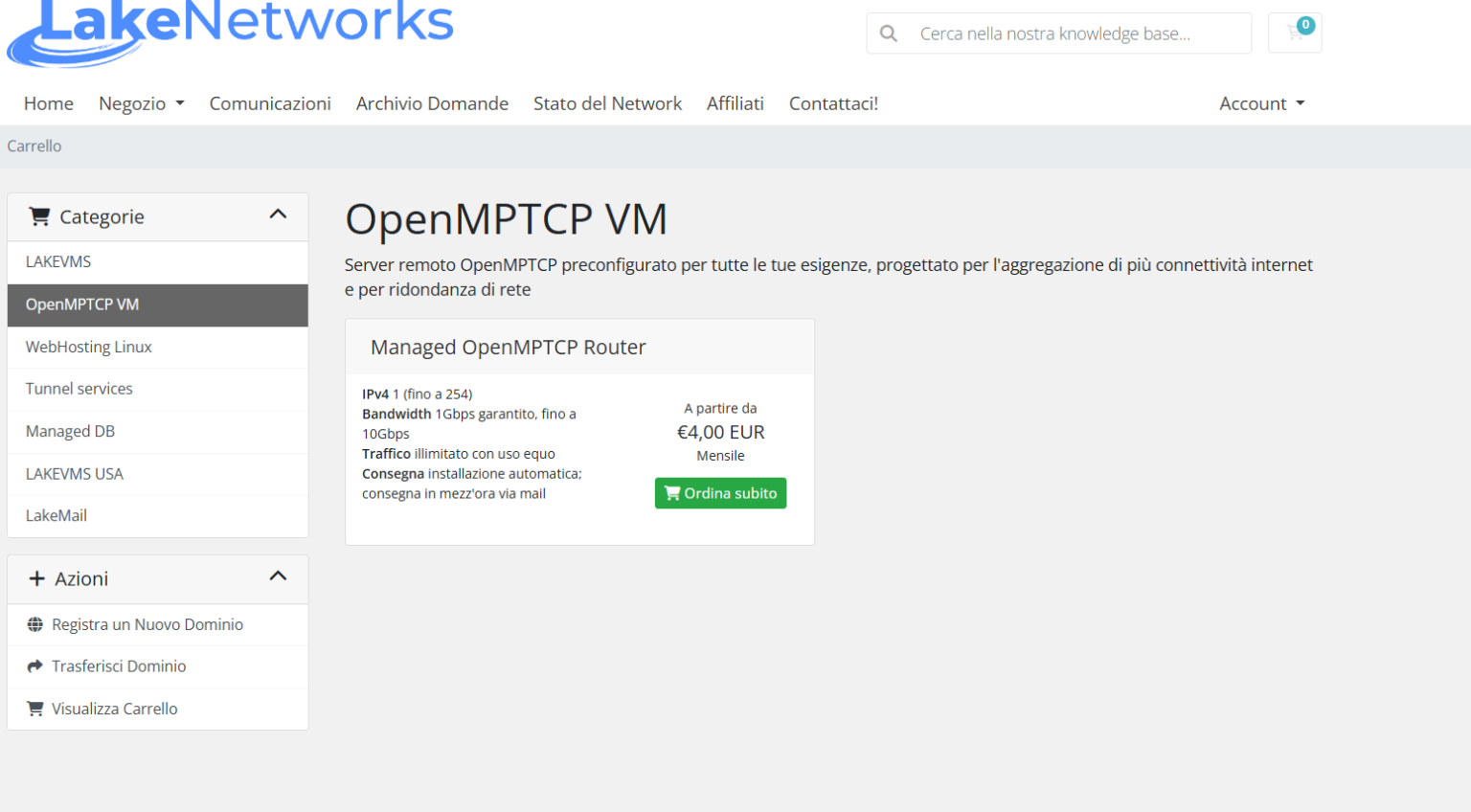Open Comunicazioni in navigation bar
The height and width of the screenshot is (812, 1471).
pyautogui.click(x=270, y=103)
